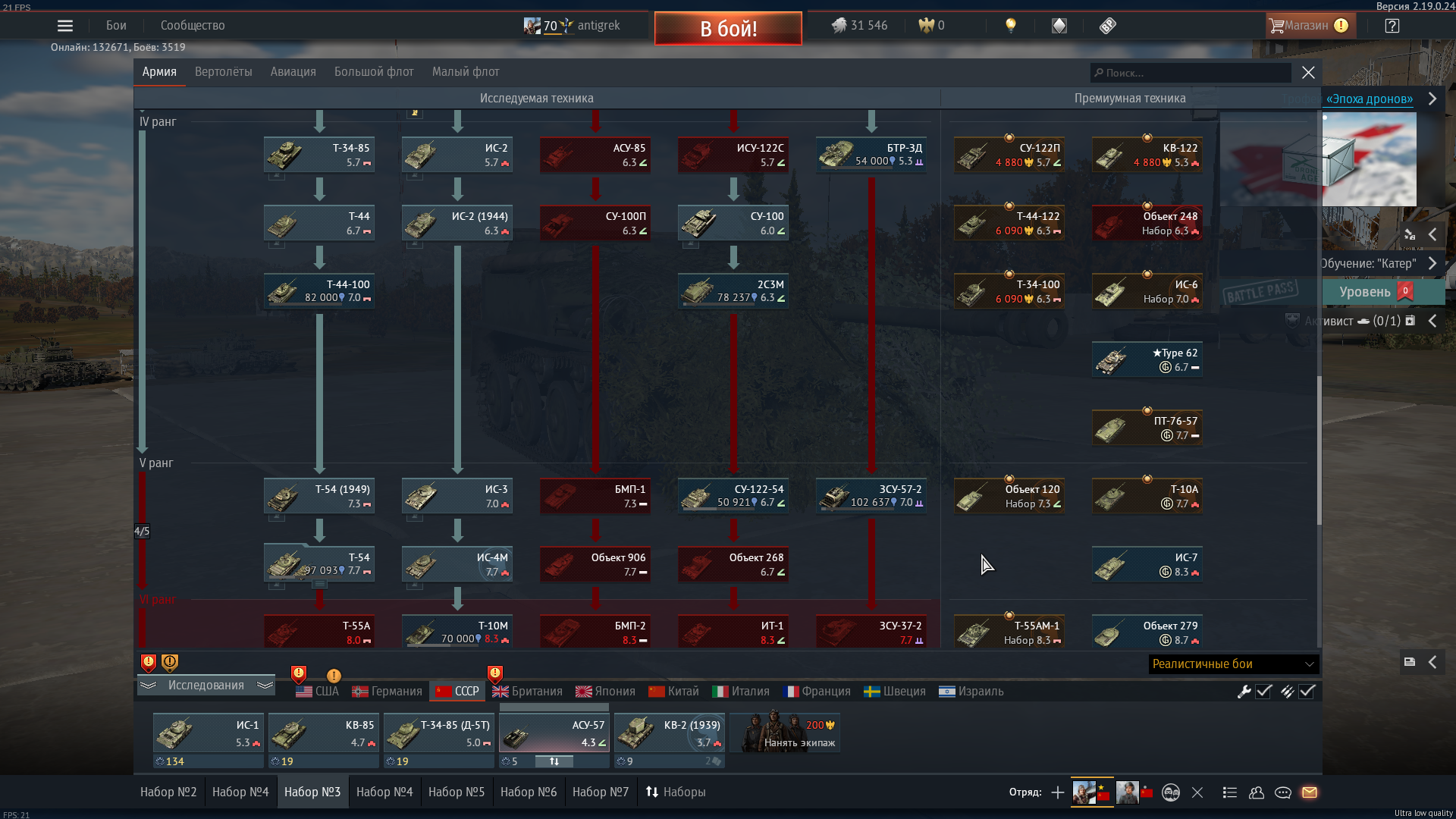Viewport: 1456px width, 819px height.
Task: Open the chat bubble icon
Action: pyautogui.click(x=1283, y=792)
